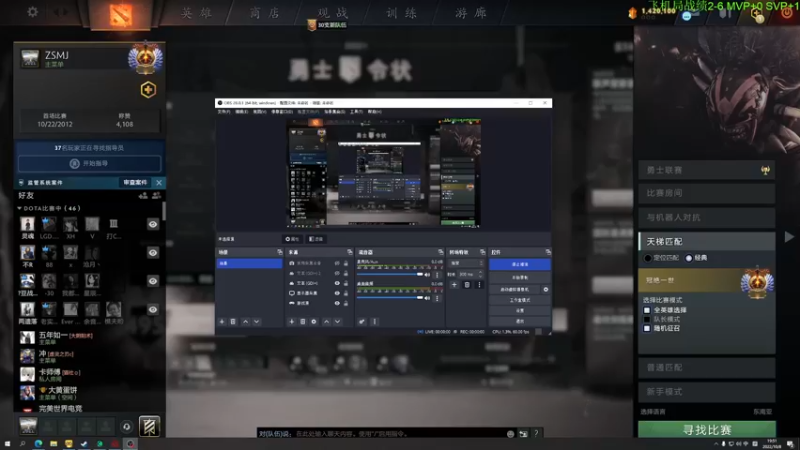
Task: Open the region selection 东南亚
Action: 762,412
